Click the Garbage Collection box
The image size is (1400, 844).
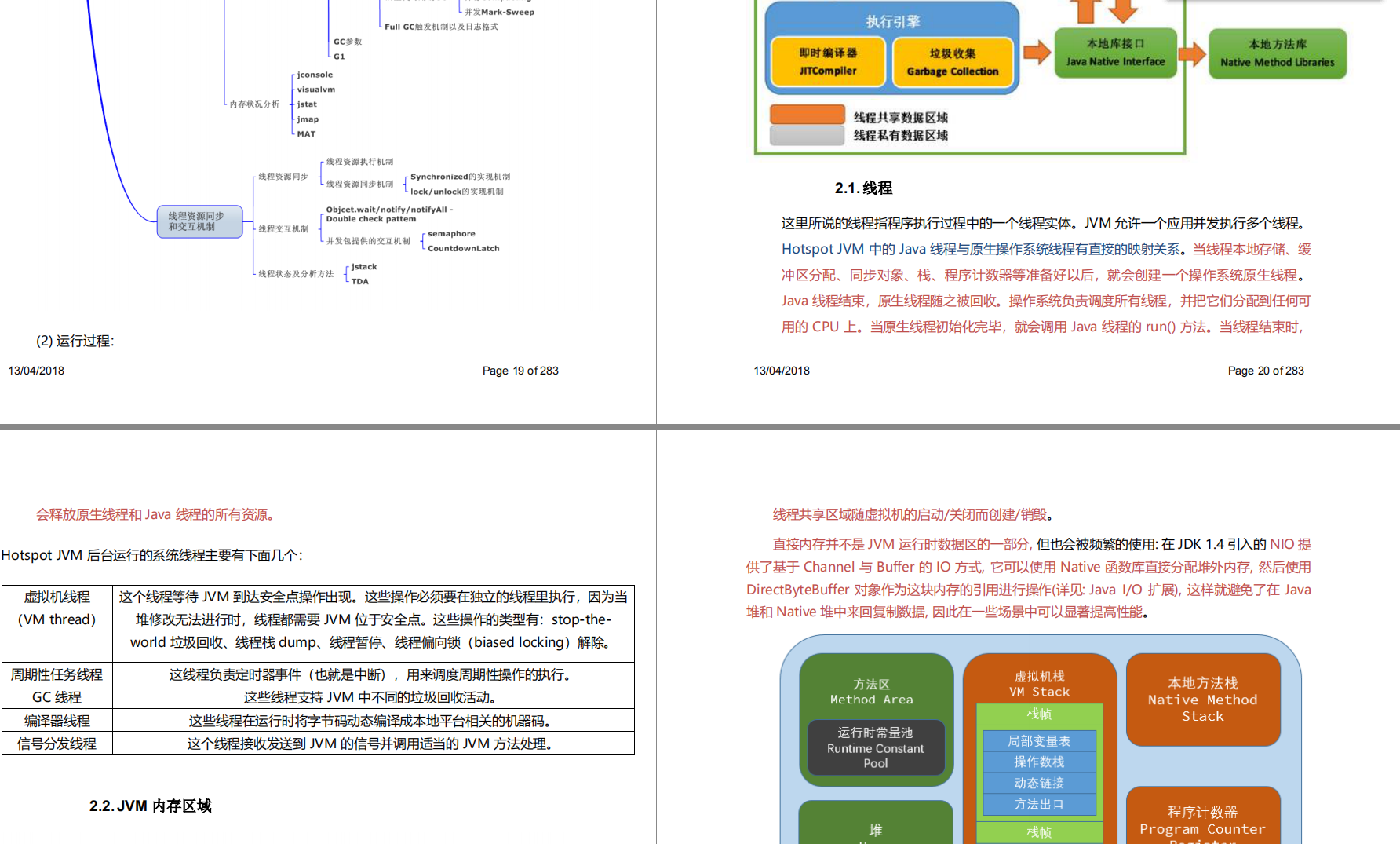pyautogui.click(x=953, y=62)
